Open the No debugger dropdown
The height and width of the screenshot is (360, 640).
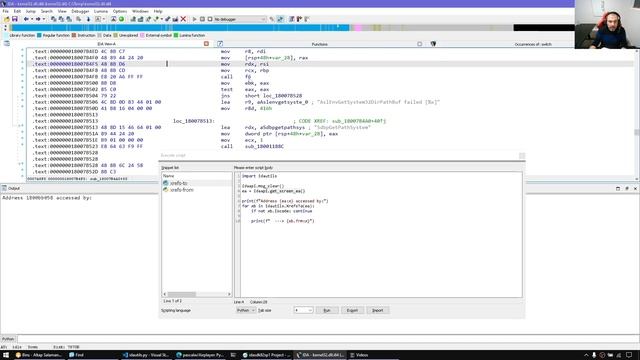(240, 19)
